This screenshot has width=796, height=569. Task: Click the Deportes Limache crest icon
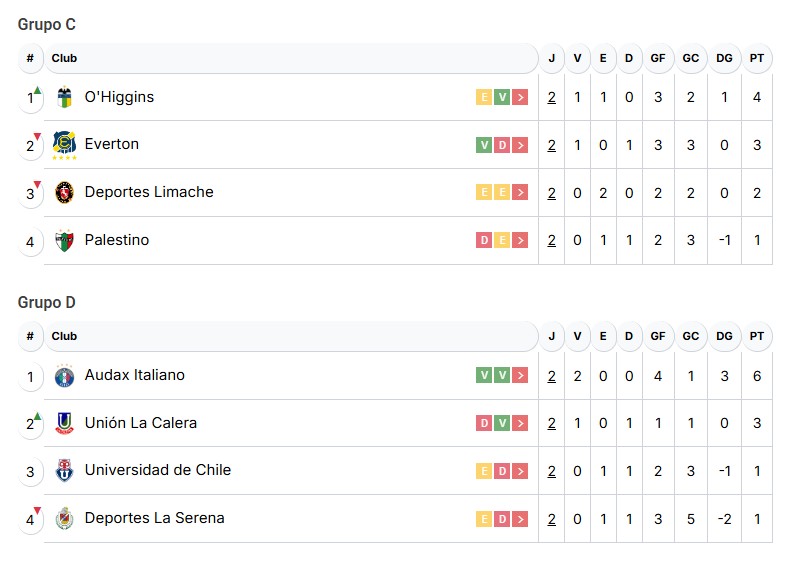point(65,192)
